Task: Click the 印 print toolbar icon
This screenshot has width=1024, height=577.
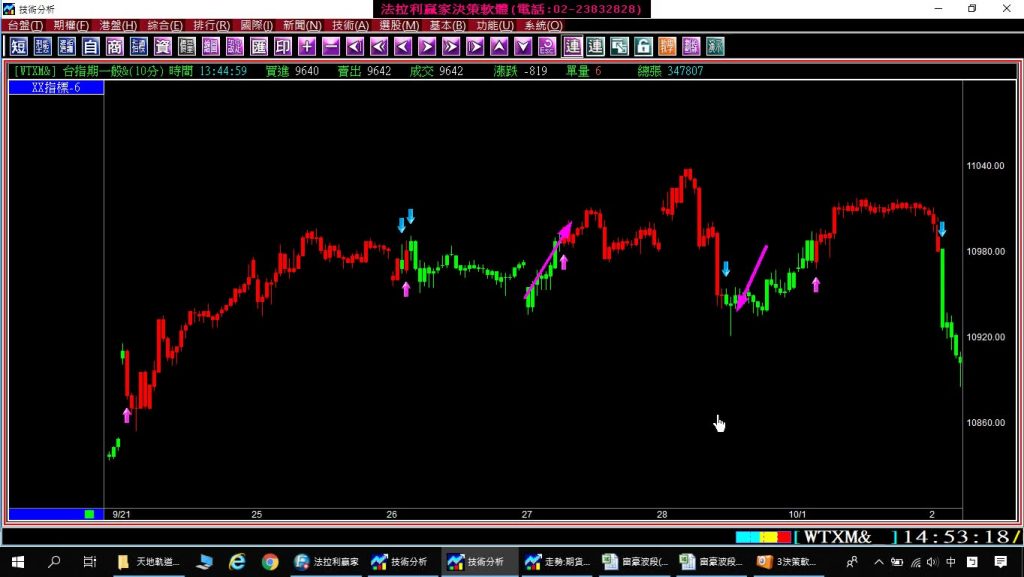Action: point(283,46)
